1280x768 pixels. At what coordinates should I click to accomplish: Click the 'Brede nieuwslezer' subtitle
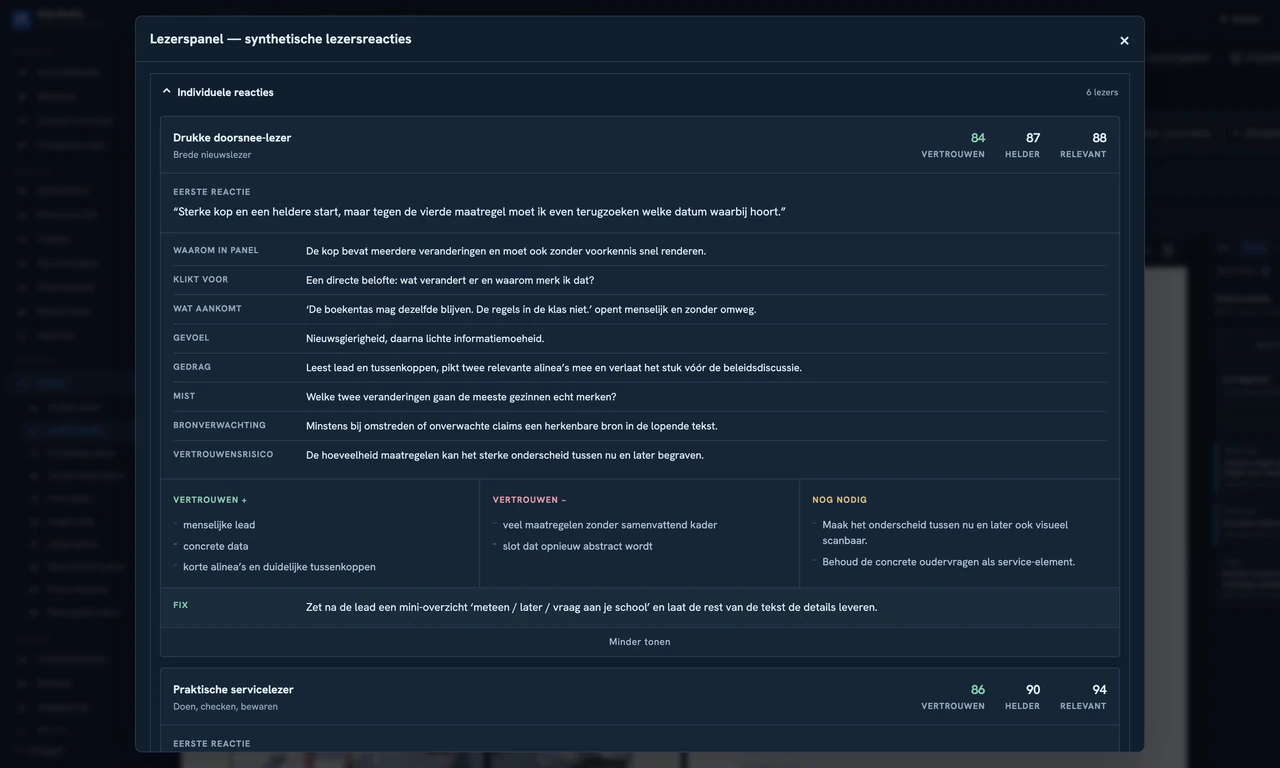point(212,155)
